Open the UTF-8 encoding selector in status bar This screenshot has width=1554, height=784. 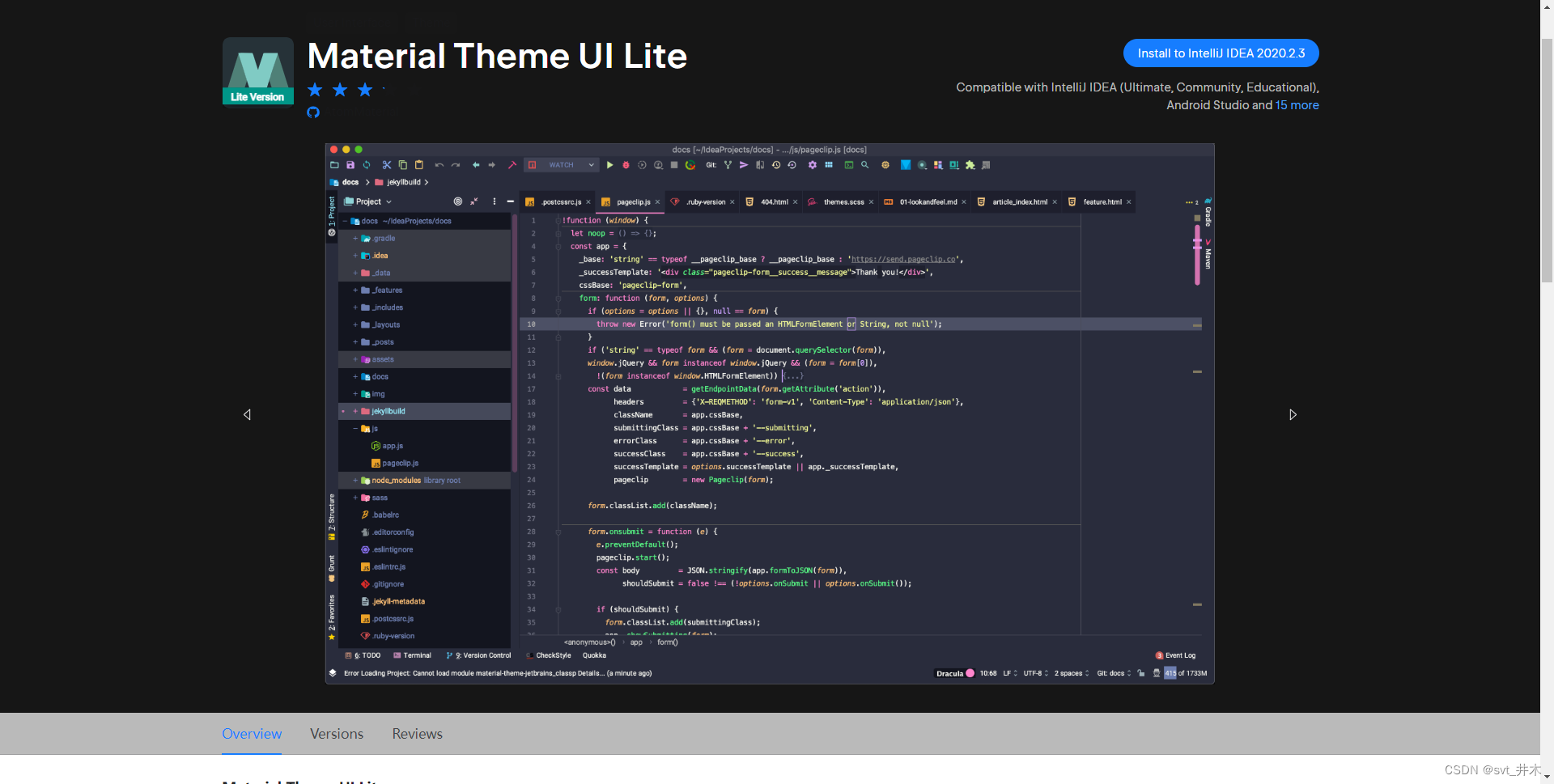[1035, 673]
